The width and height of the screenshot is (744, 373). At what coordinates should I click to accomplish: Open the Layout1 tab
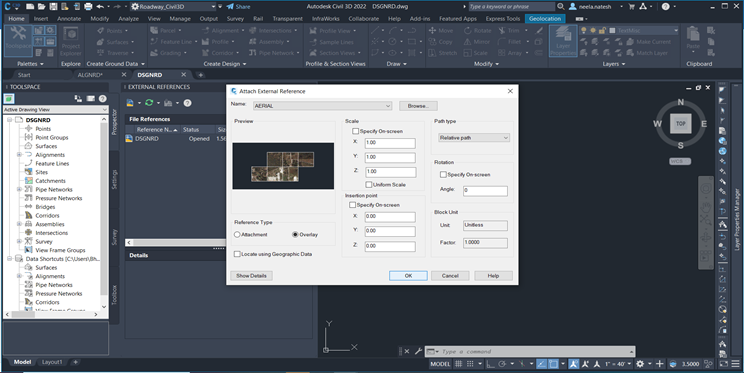pos(52,362)
